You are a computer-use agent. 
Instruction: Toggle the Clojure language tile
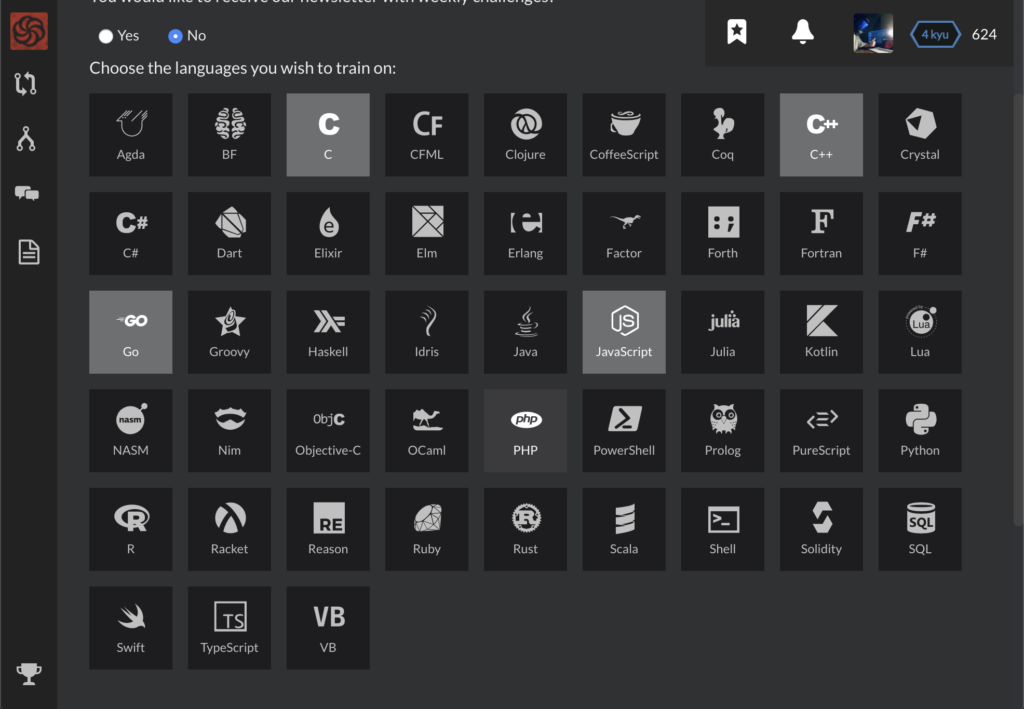tap(525, 134)
